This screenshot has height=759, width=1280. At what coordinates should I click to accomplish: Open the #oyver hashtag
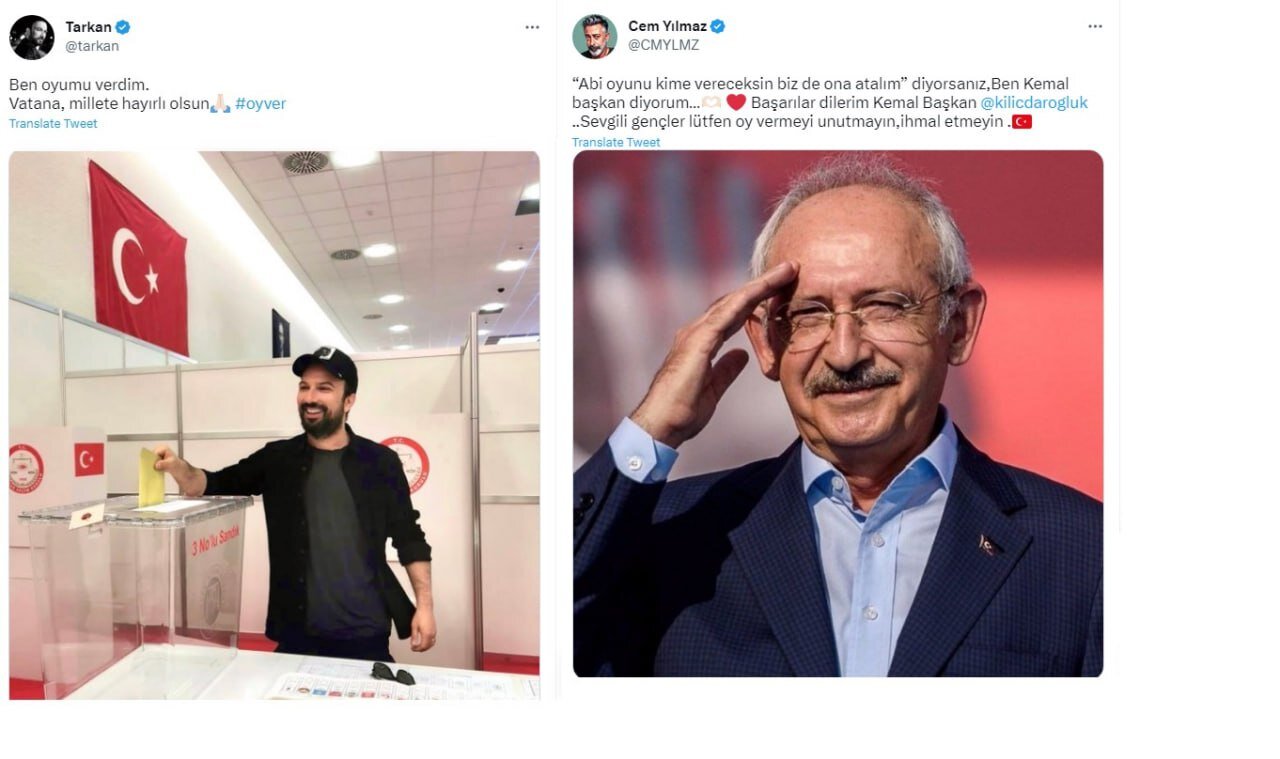point(260,103)
